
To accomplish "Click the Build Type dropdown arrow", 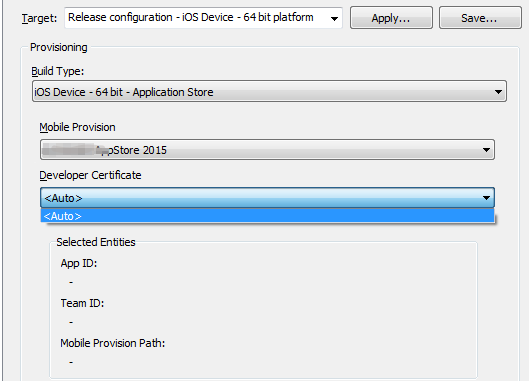I will 498,92.
